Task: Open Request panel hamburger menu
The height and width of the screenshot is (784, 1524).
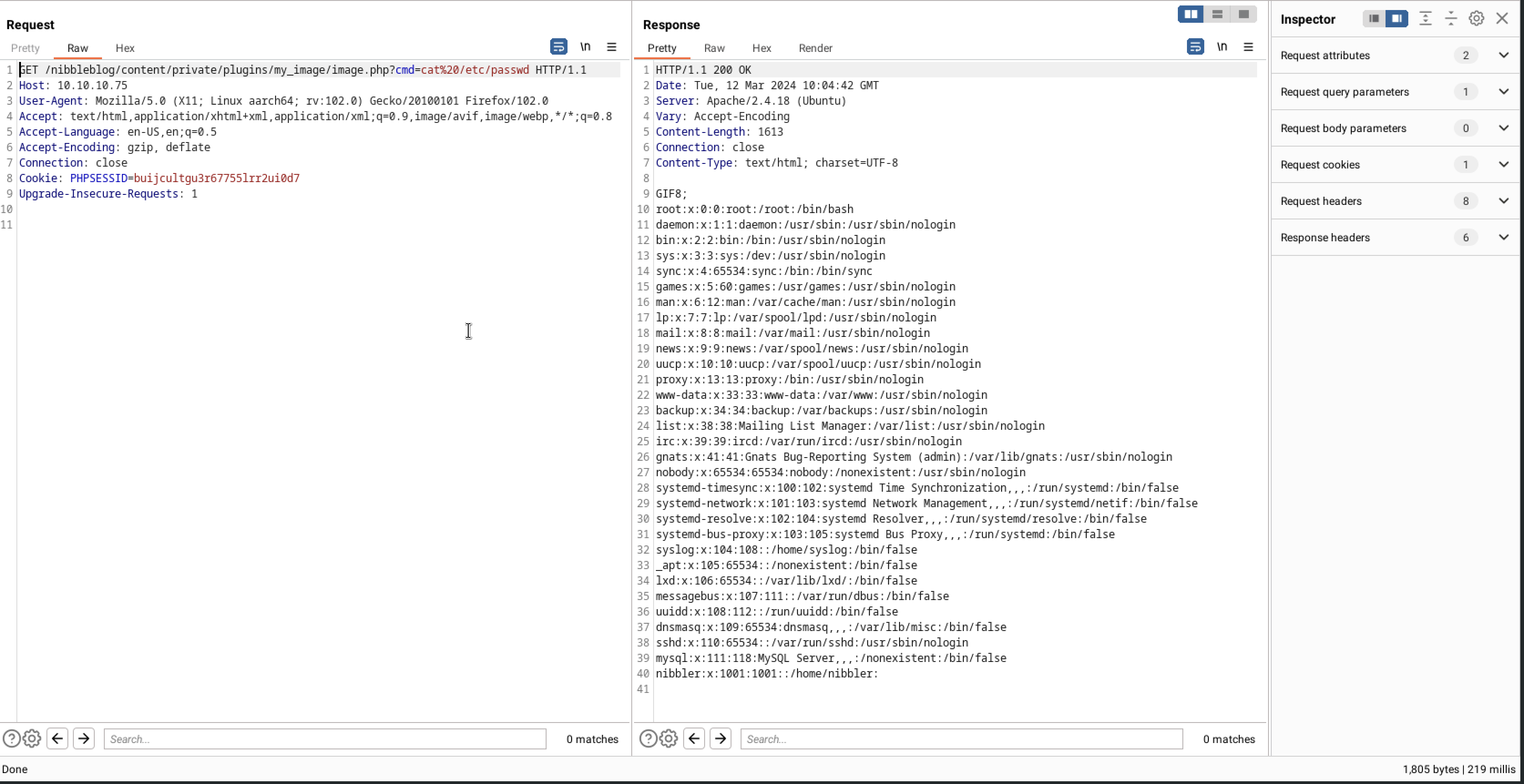Action: [612, 47]
